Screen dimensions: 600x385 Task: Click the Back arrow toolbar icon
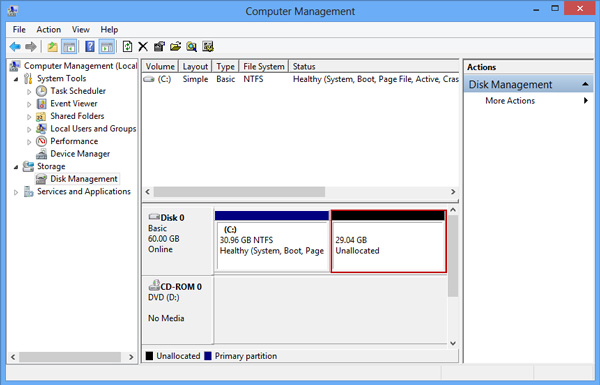[x=15, y=47]
